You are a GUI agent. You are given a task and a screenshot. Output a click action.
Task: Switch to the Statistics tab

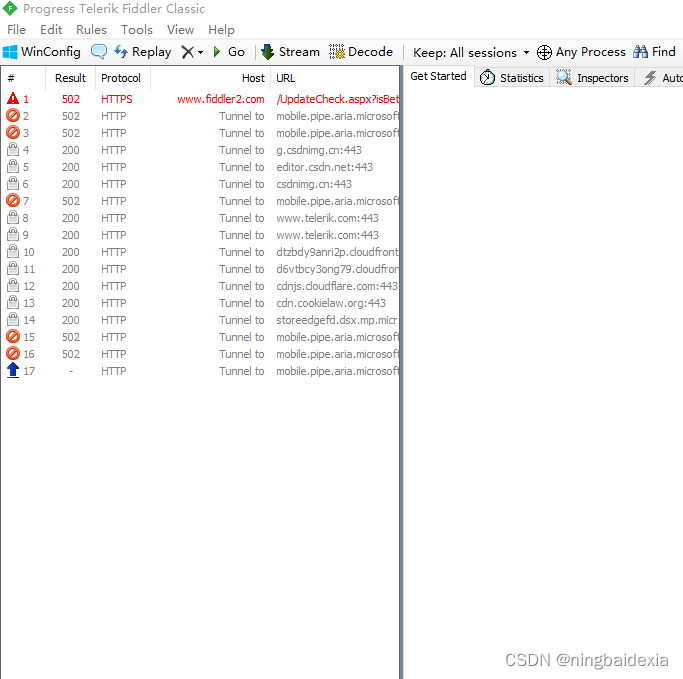[x=512, y=78]
